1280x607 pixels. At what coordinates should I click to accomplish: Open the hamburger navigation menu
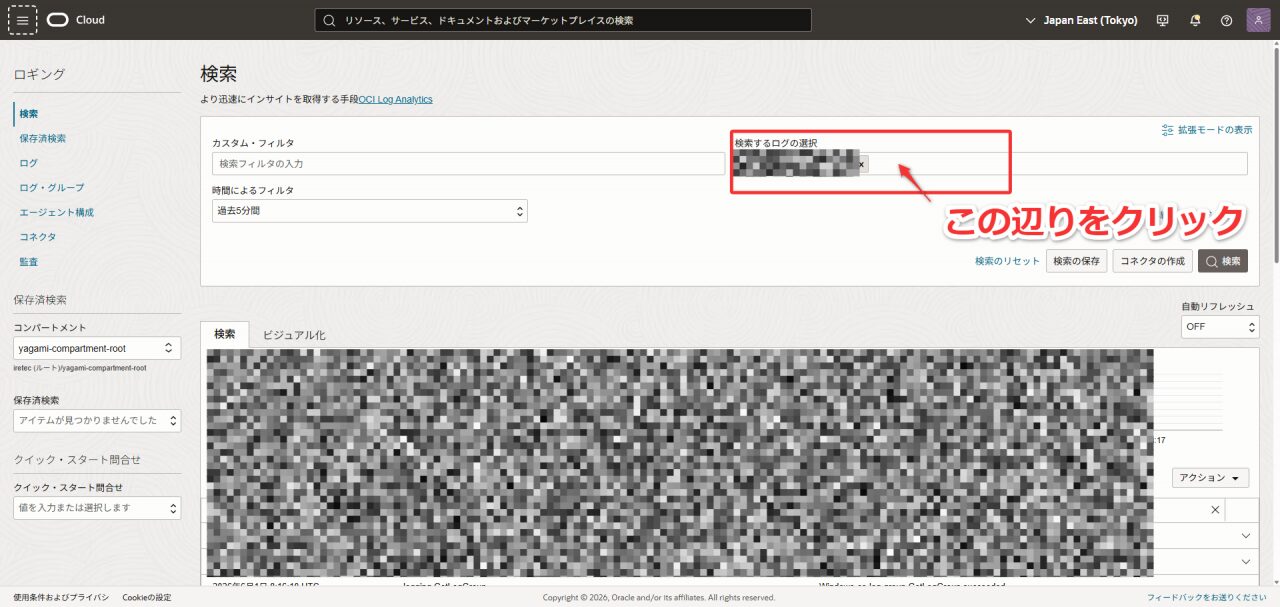22,20
